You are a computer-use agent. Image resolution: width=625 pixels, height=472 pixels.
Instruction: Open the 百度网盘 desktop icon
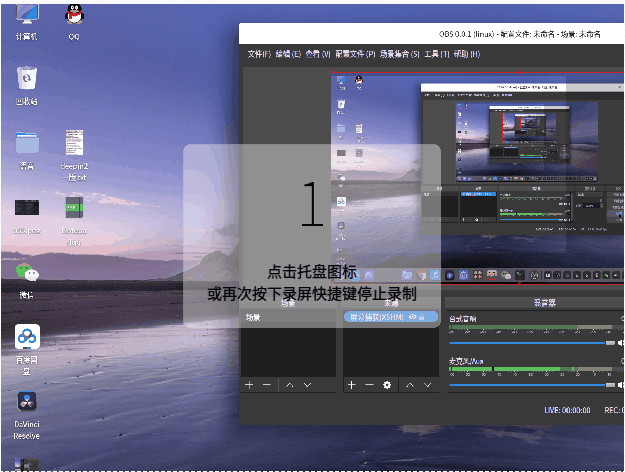coord(27,350)
